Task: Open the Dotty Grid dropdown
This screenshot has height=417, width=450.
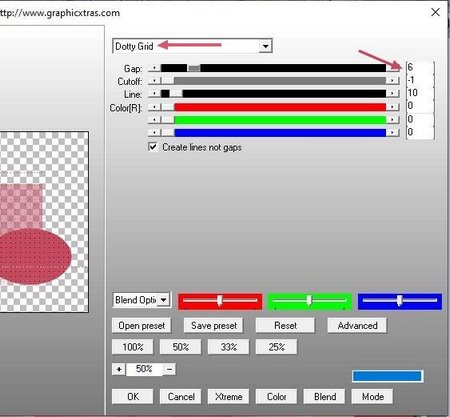Action: tap(265, 46)
